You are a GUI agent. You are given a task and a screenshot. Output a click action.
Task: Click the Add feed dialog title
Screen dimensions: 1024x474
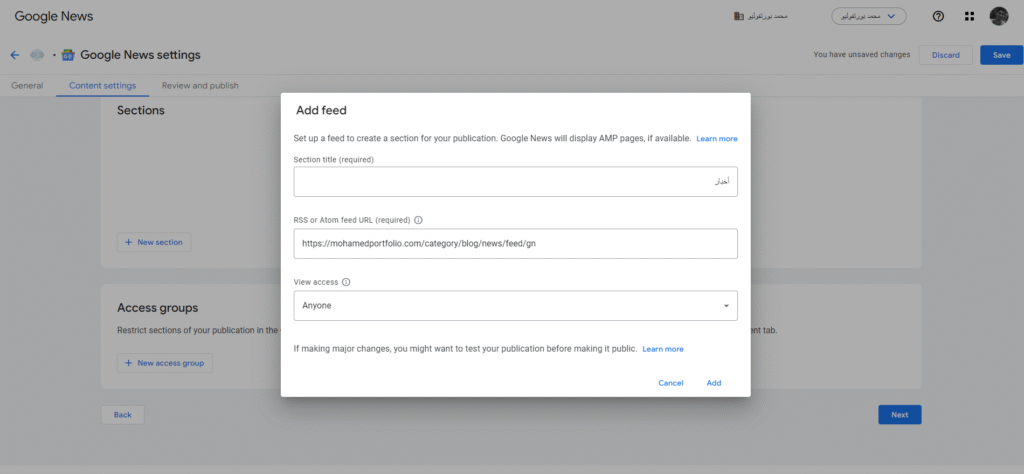coord(321,111)
